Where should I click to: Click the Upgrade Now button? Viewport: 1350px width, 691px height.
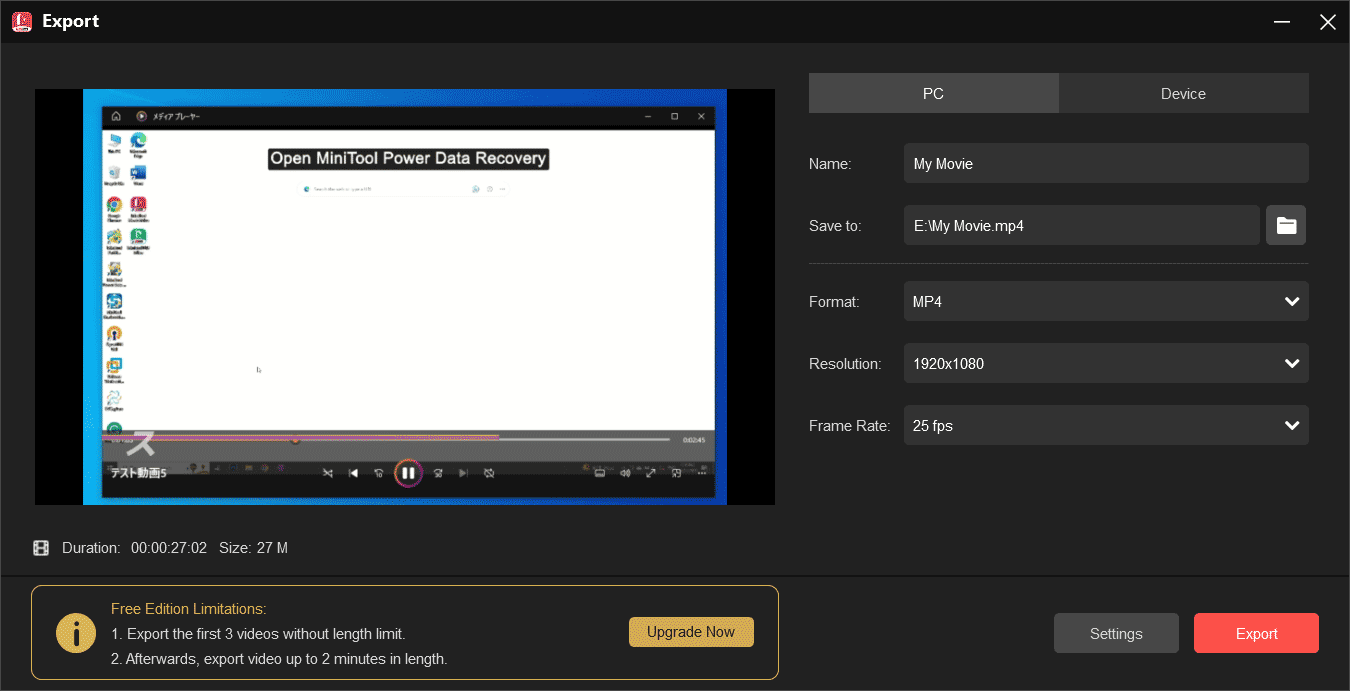tap(691, 632)
